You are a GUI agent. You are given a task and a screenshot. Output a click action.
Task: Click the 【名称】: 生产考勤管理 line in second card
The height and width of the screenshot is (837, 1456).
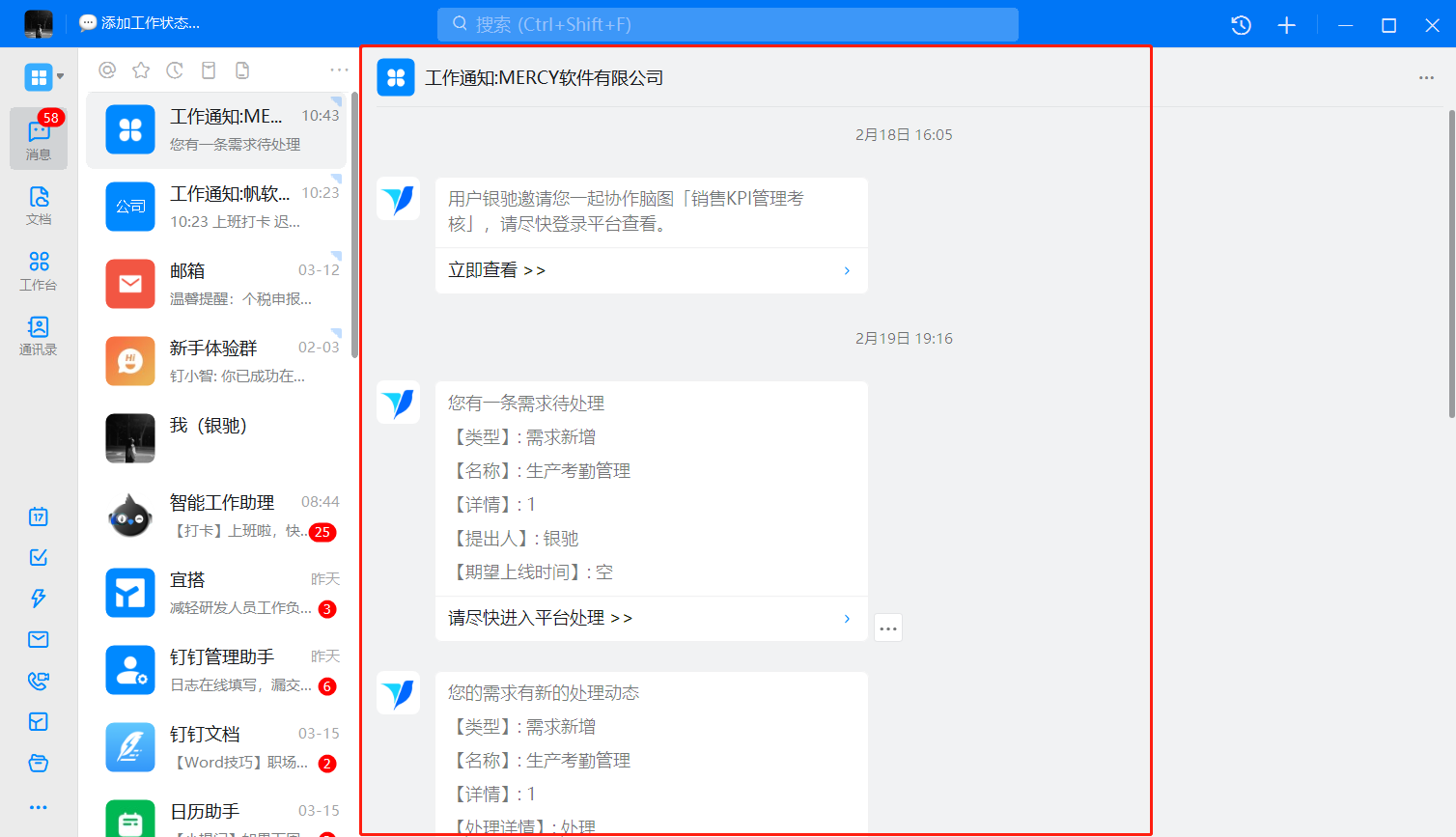pos(540,471)
